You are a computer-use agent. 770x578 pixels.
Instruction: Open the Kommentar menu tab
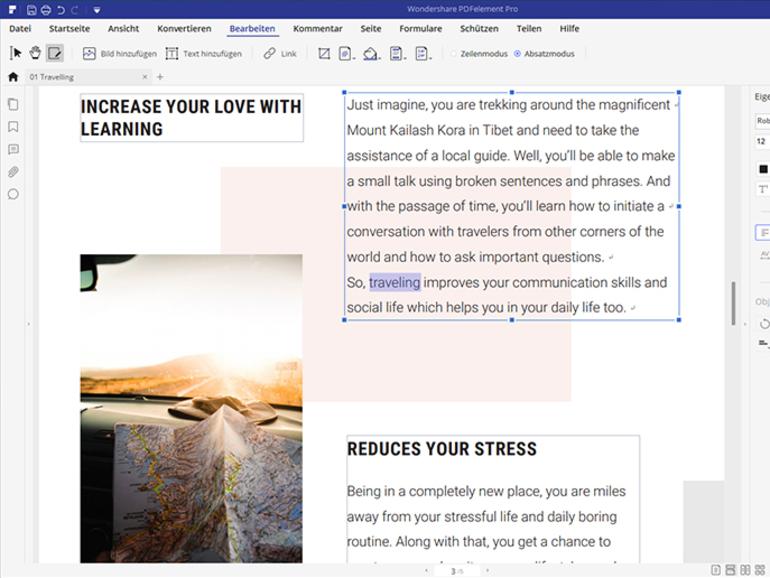318,28
